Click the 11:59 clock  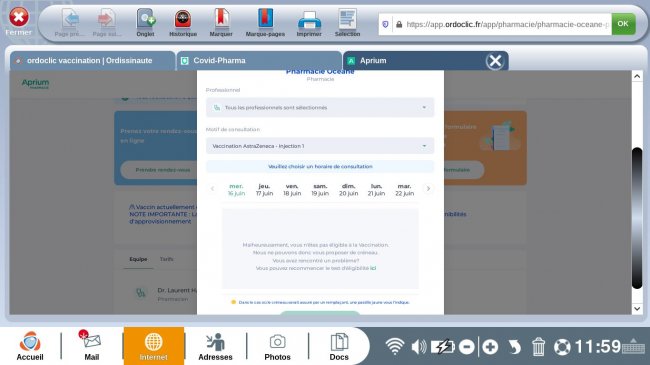[x=597, y=347]
